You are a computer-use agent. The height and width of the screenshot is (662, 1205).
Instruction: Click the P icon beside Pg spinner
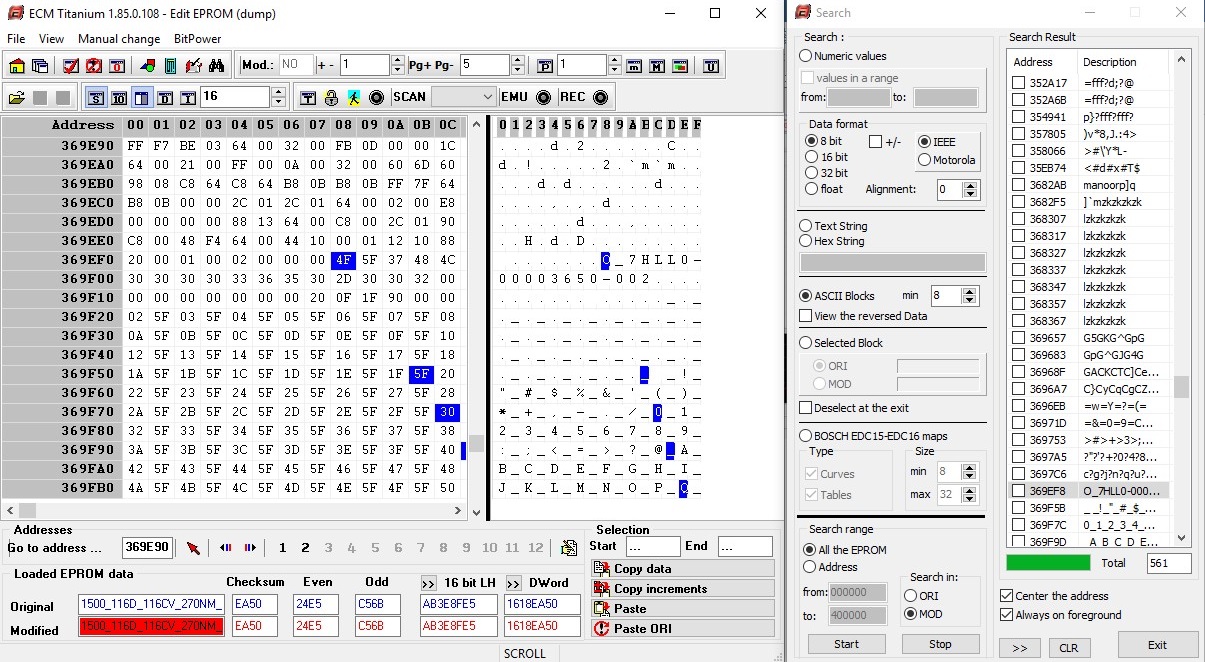click(x=544, y=66)
